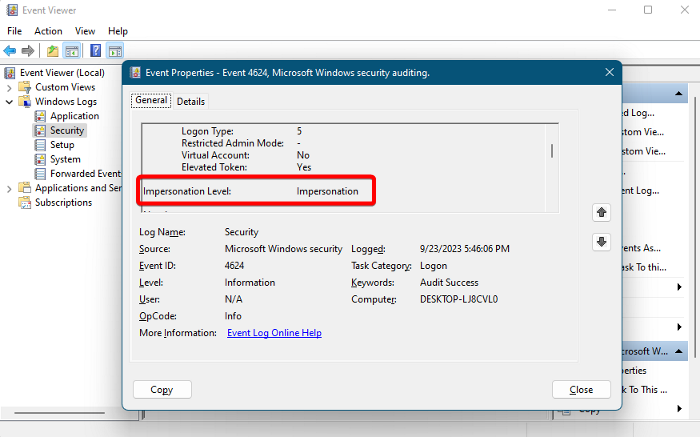The height and width of the screenshot is (437, 700).
Task: Click the Impersonation Level value text
Action: pyautogui.click(x=327, y=191)
